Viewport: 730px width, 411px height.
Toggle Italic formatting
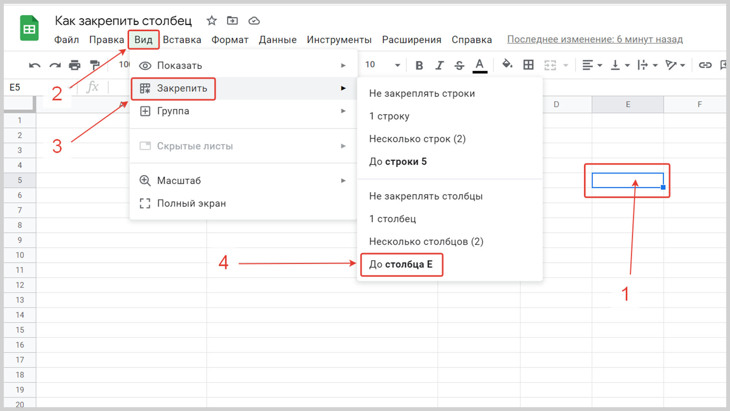439,65
